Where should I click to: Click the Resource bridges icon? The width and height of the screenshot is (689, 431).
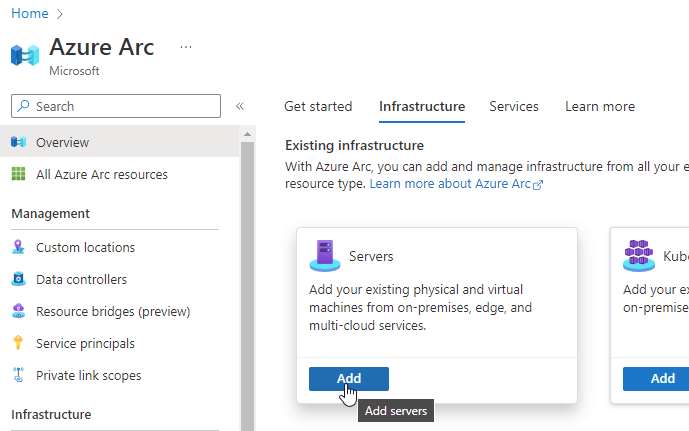point(18,311)
